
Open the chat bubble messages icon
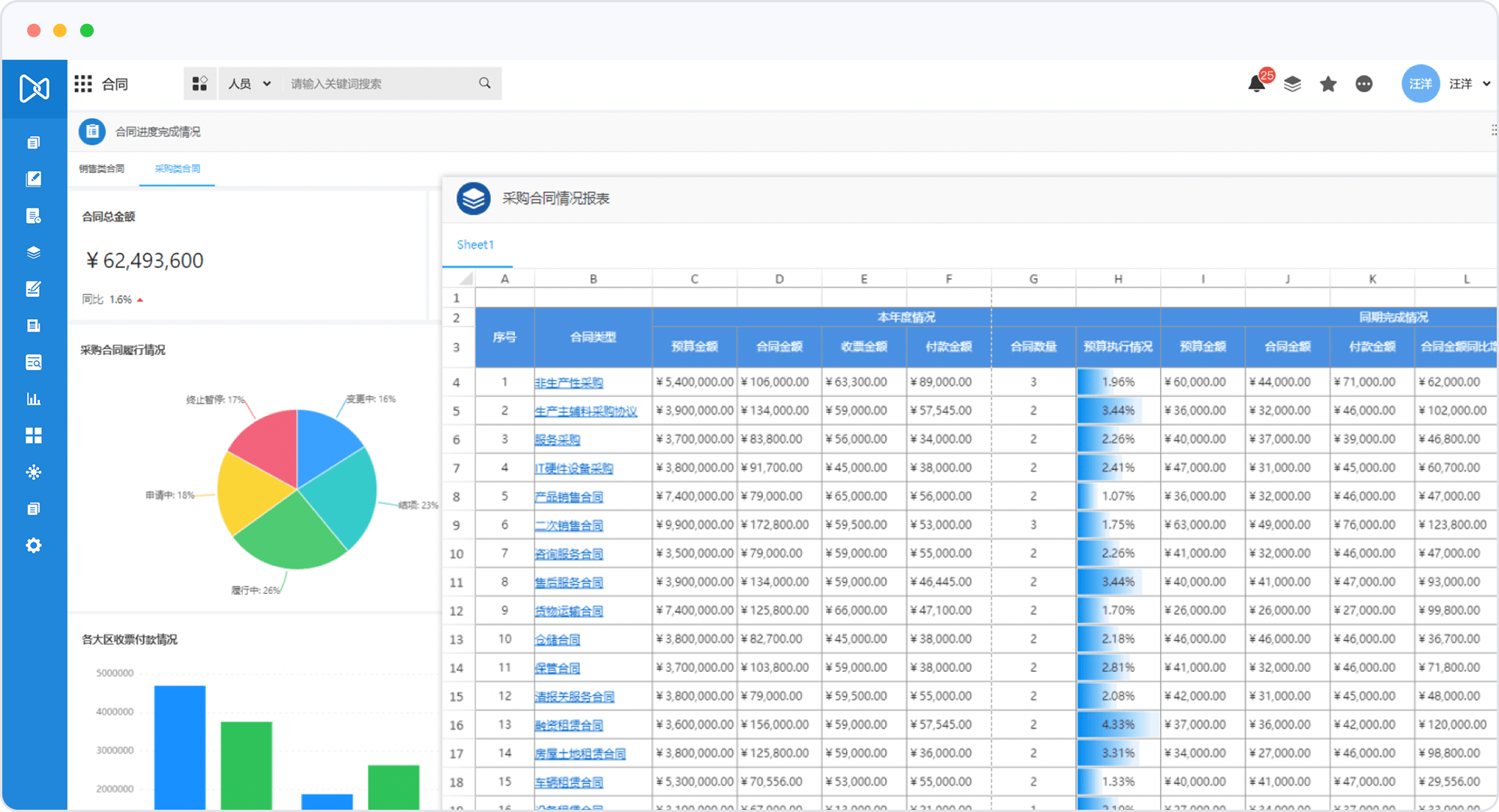[1364, 84]
